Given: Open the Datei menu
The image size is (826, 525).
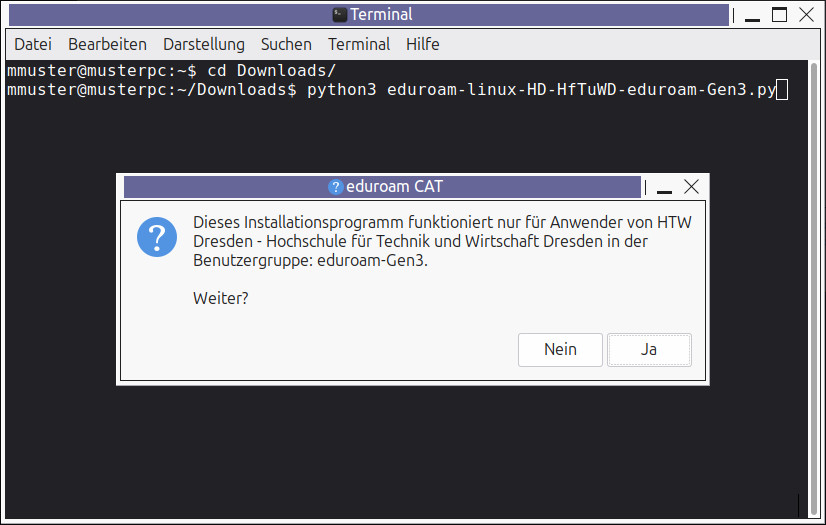Looking at the screenshot, I should coord(33,44).
